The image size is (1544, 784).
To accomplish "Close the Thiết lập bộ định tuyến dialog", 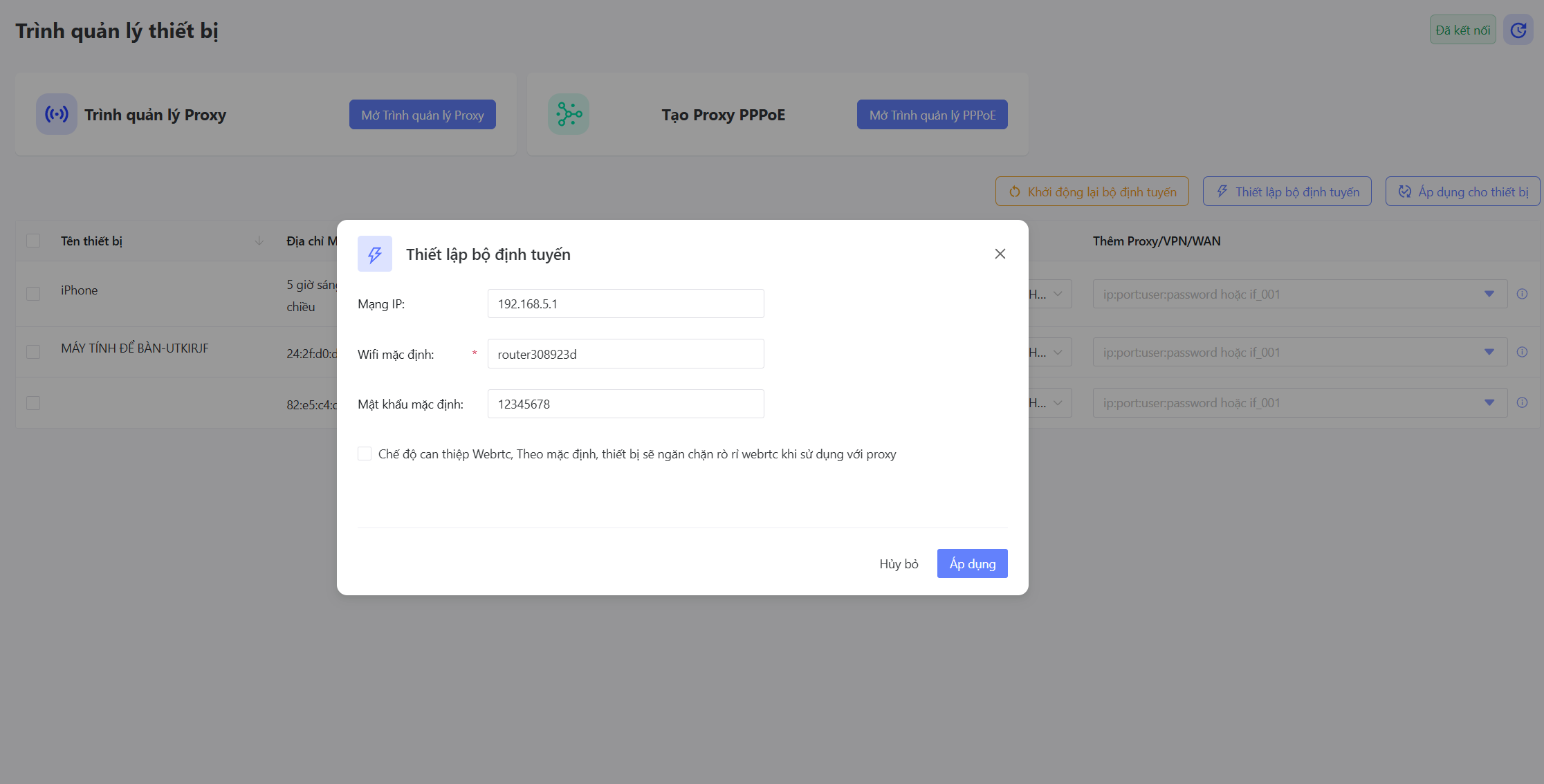I will [1000, 254].
